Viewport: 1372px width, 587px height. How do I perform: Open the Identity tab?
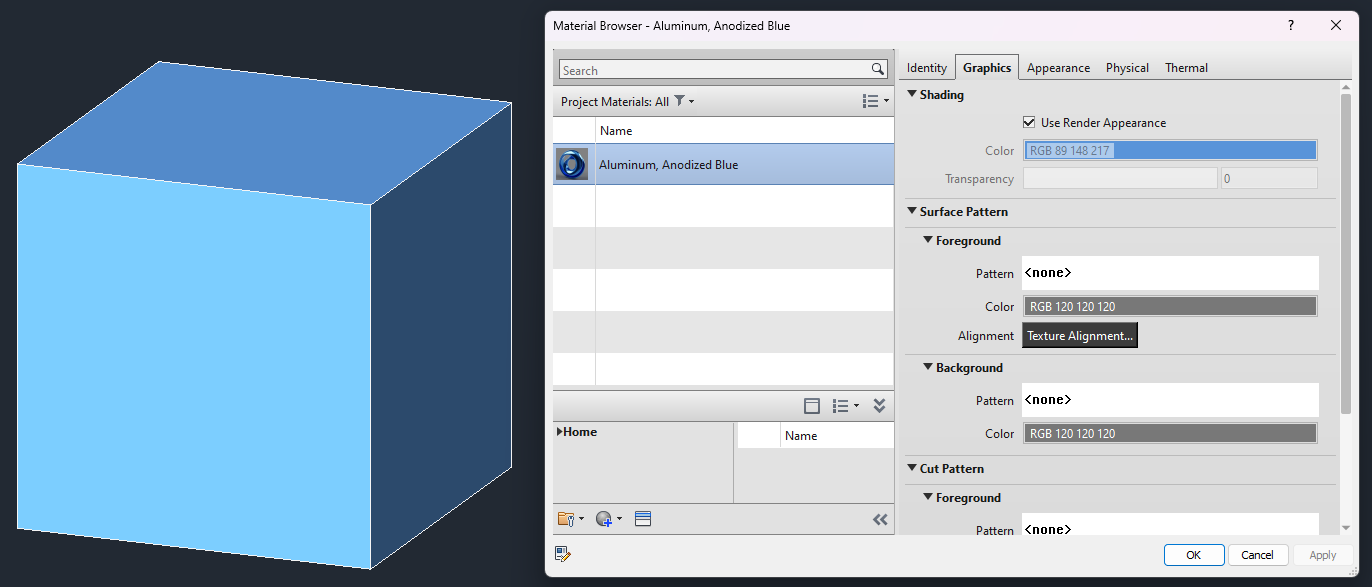click(926, 67)
